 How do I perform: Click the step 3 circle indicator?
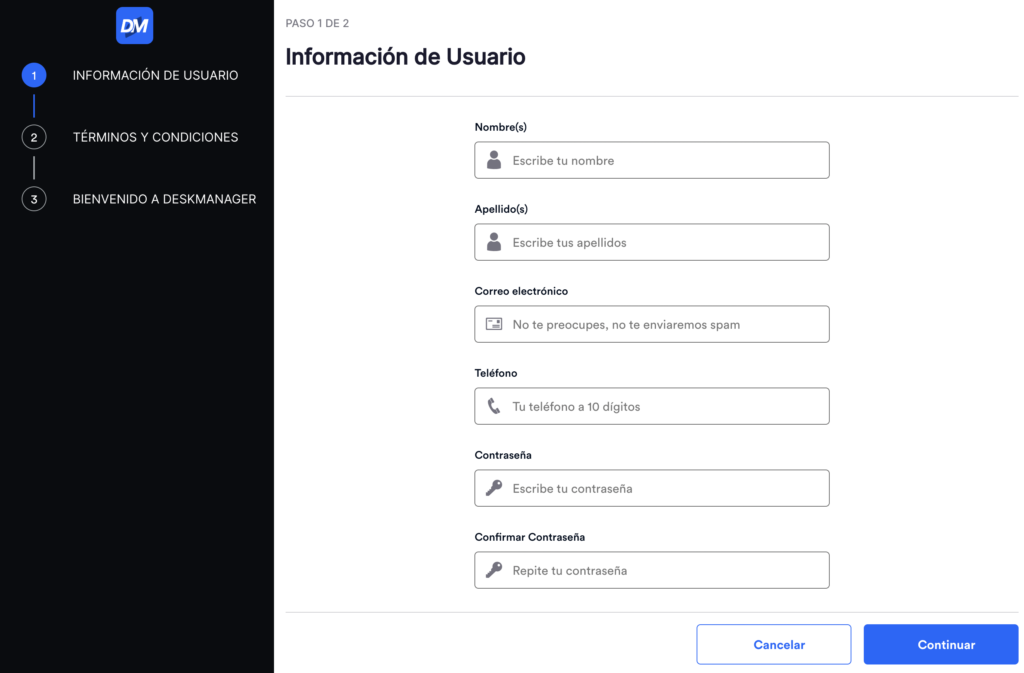click(33, 199)
